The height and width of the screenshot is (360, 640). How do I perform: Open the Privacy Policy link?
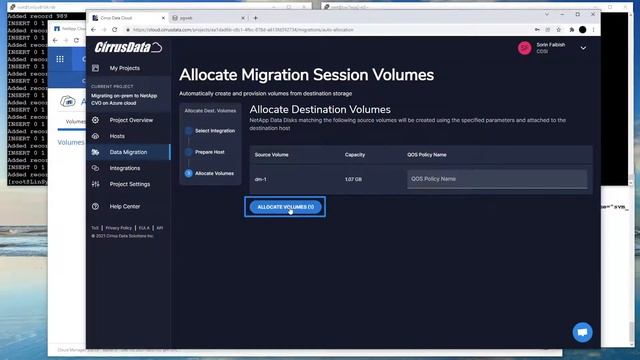coord(118,228)
